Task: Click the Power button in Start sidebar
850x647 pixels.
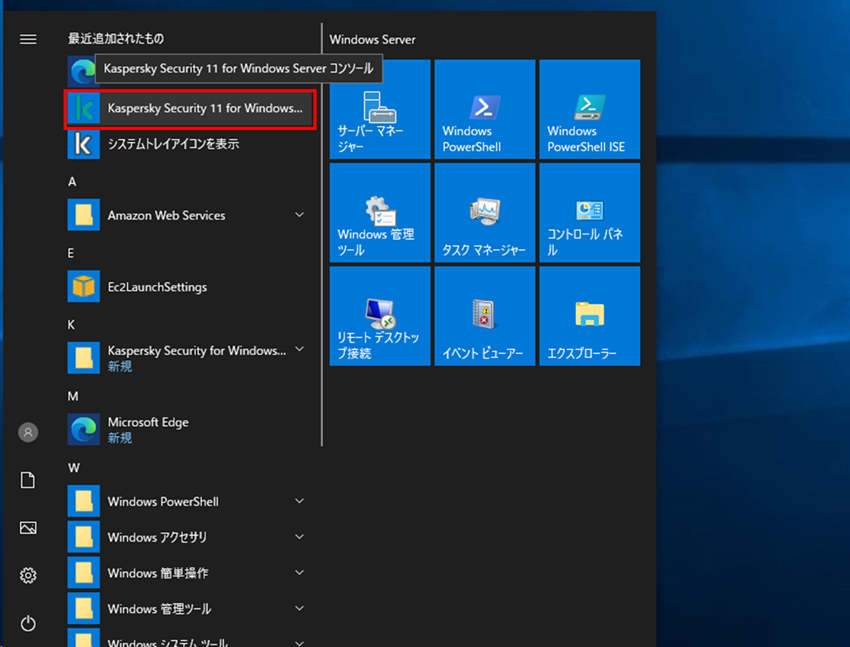Action: click(x=28, y=623)
